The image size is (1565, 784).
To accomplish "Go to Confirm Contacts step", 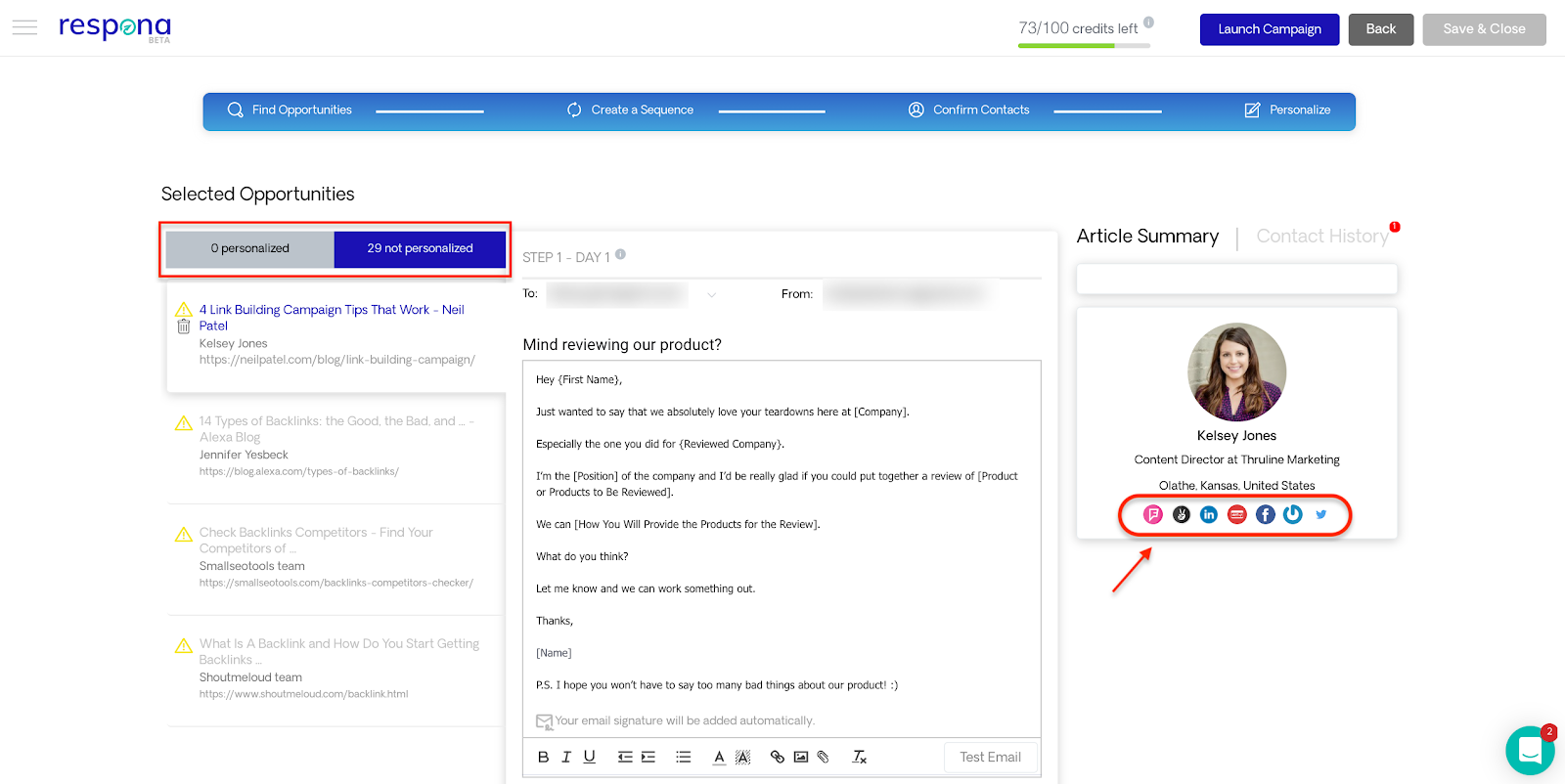I will point(968,110).
